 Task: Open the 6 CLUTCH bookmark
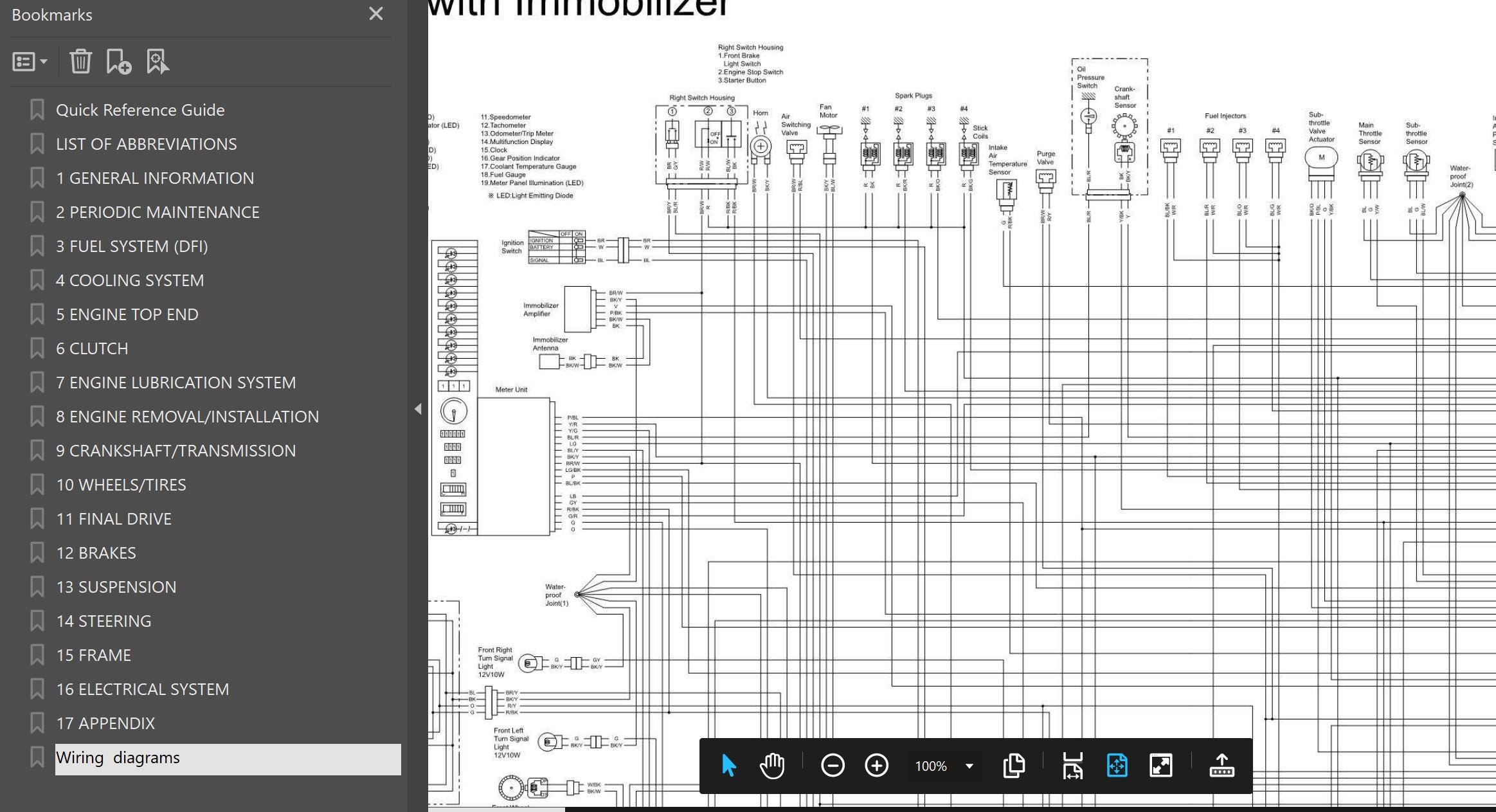pos(92,348)
